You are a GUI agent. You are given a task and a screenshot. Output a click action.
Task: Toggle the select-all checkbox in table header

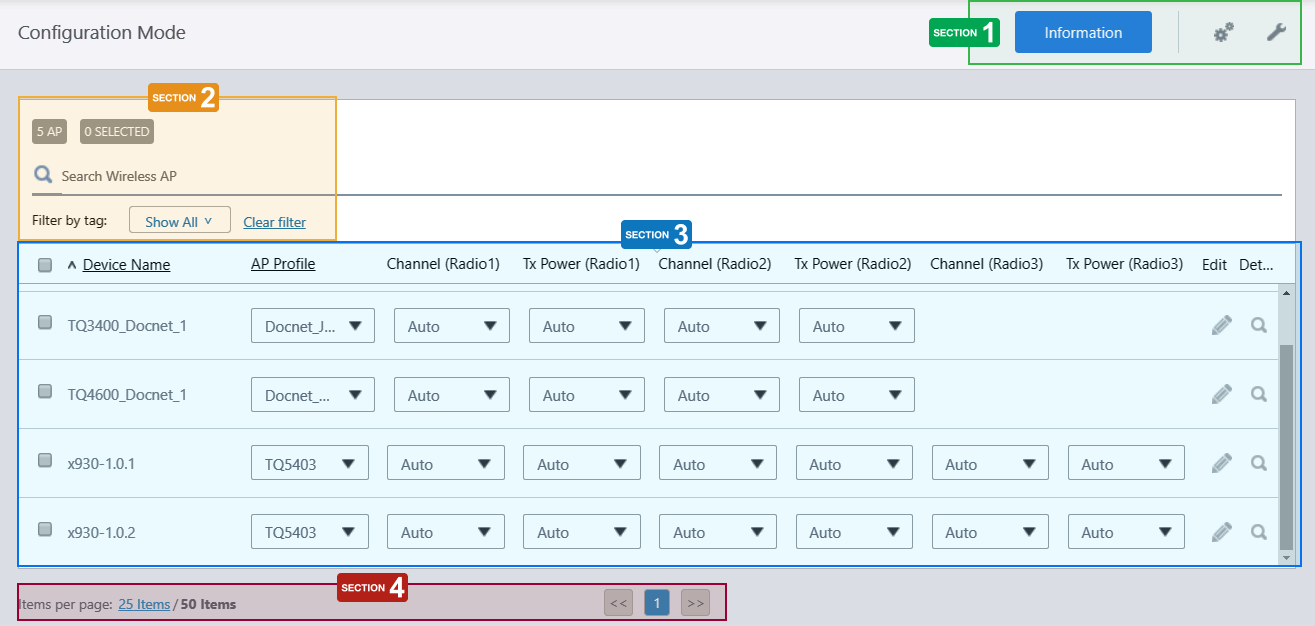pos(45,265)
